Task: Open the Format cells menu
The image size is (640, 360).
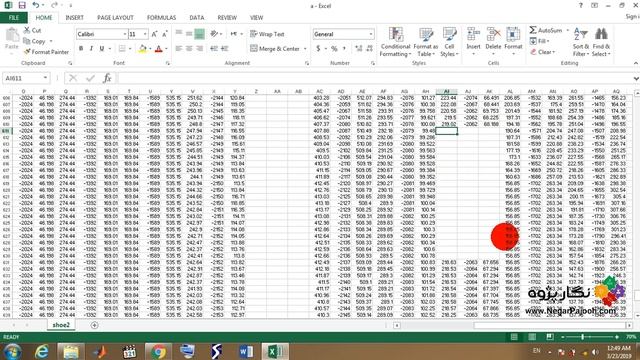Action: [x=513, y=41]
